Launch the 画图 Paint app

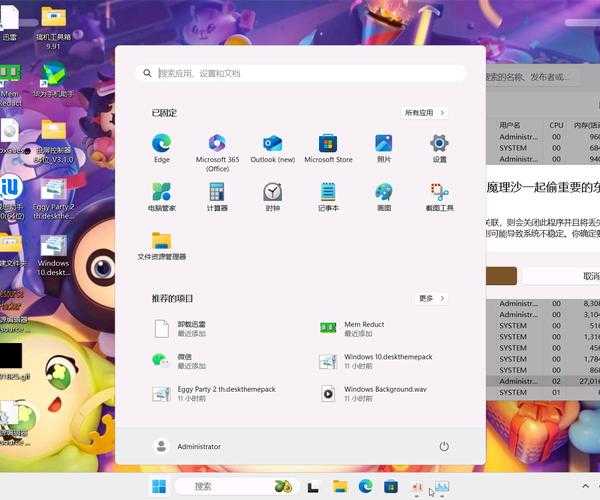[384, 197]
